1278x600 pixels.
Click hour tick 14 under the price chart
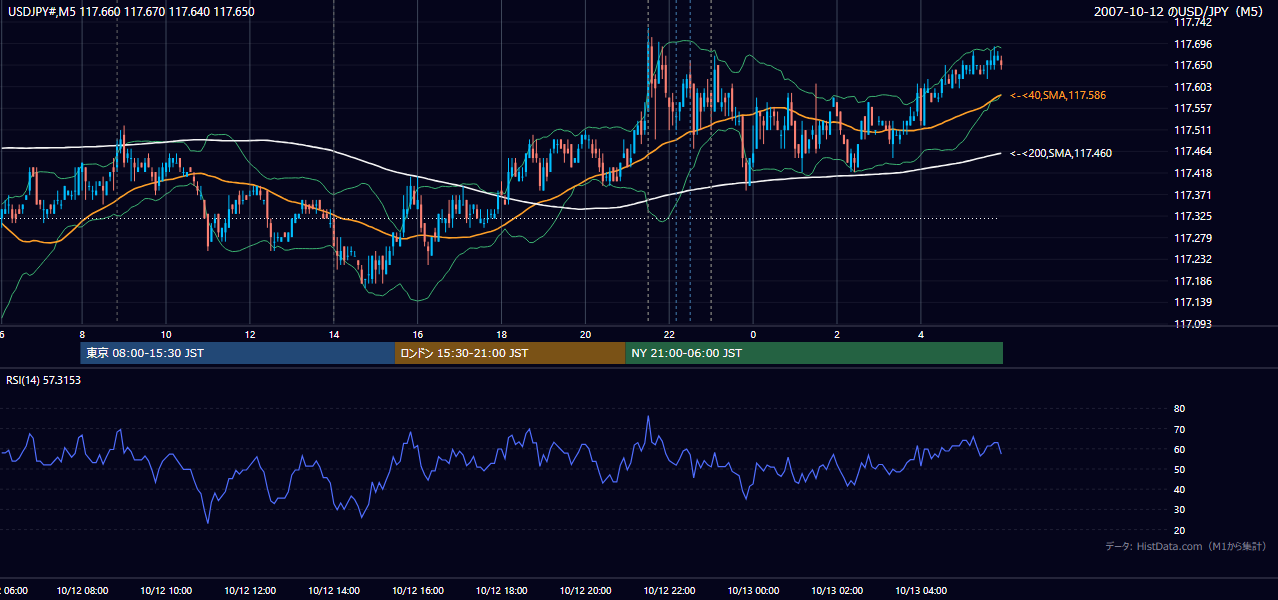click(334, 334)
